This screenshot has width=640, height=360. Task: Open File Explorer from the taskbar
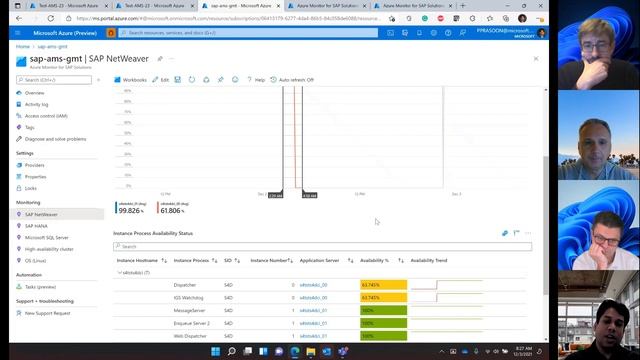point(311,351)
